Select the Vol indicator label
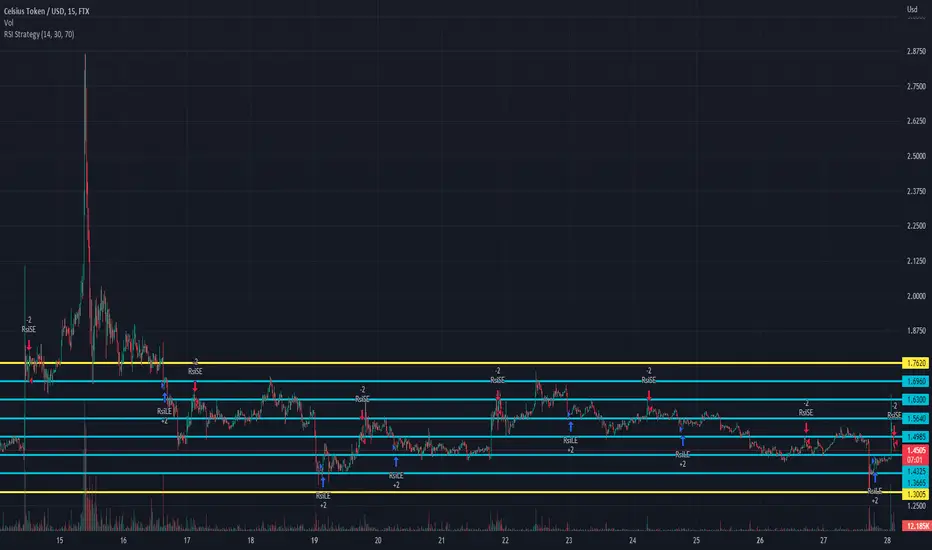This screenshot has height=550, width=932. point(8,23)
